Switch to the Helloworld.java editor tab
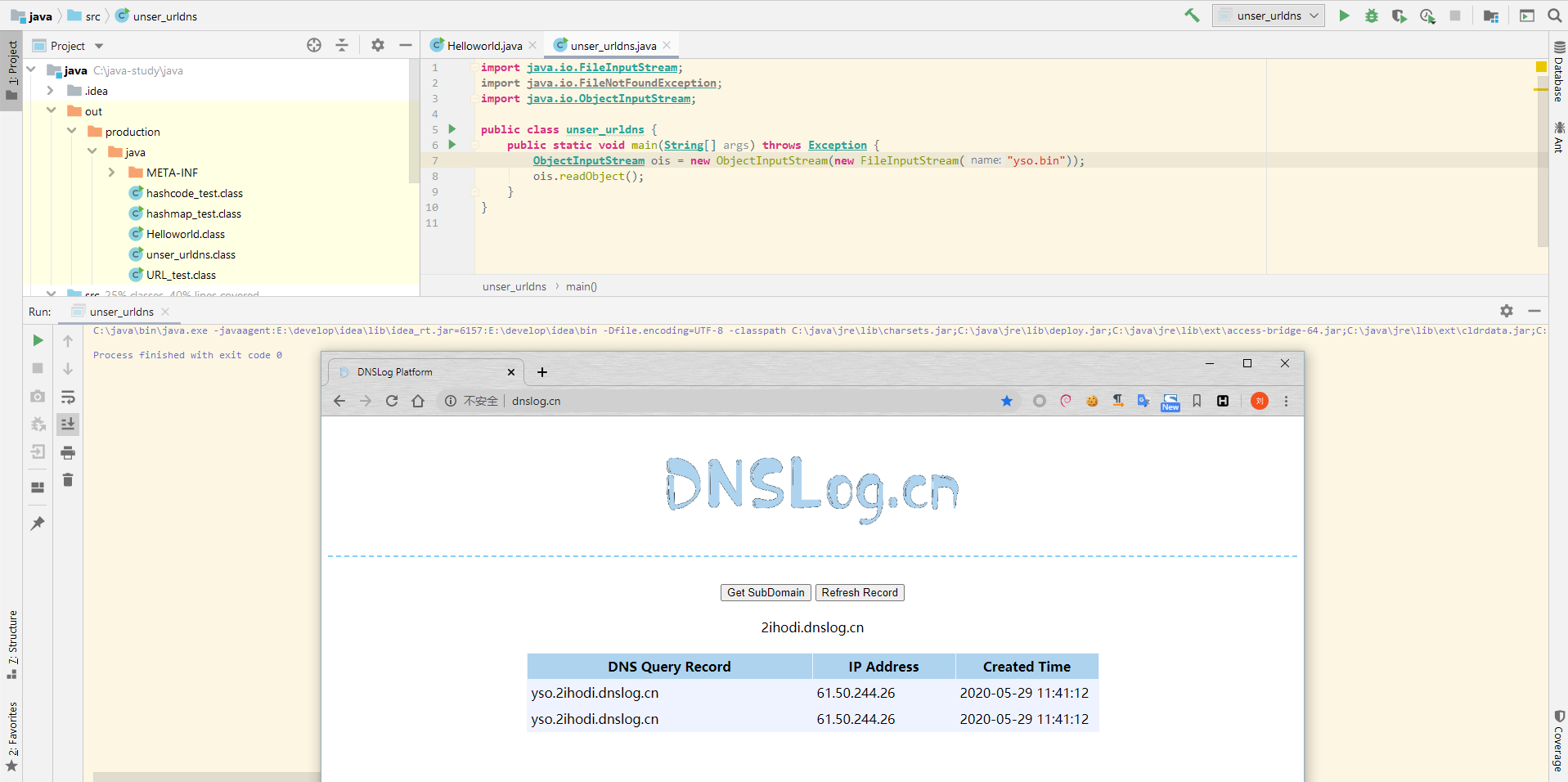The width and height of the screenshot is (1568, 782). click(x=483, y=46)
